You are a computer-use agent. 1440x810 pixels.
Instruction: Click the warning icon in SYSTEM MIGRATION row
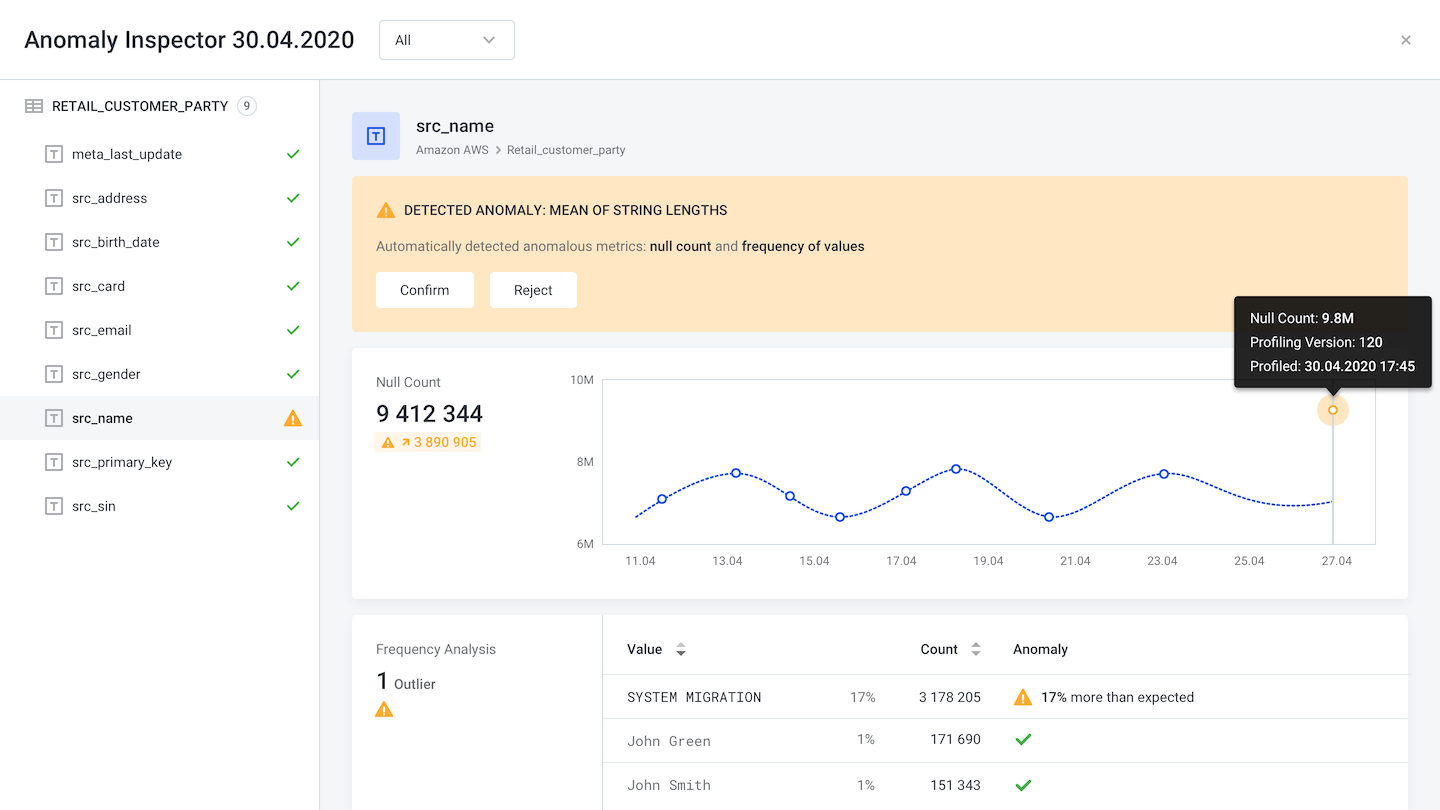[1022, 697]
